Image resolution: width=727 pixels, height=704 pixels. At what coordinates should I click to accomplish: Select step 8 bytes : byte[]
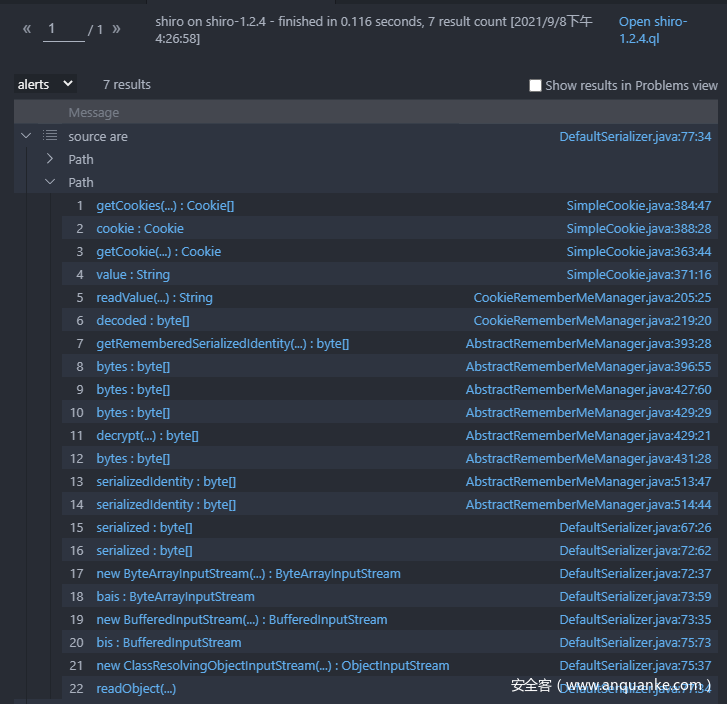[133, 366]
